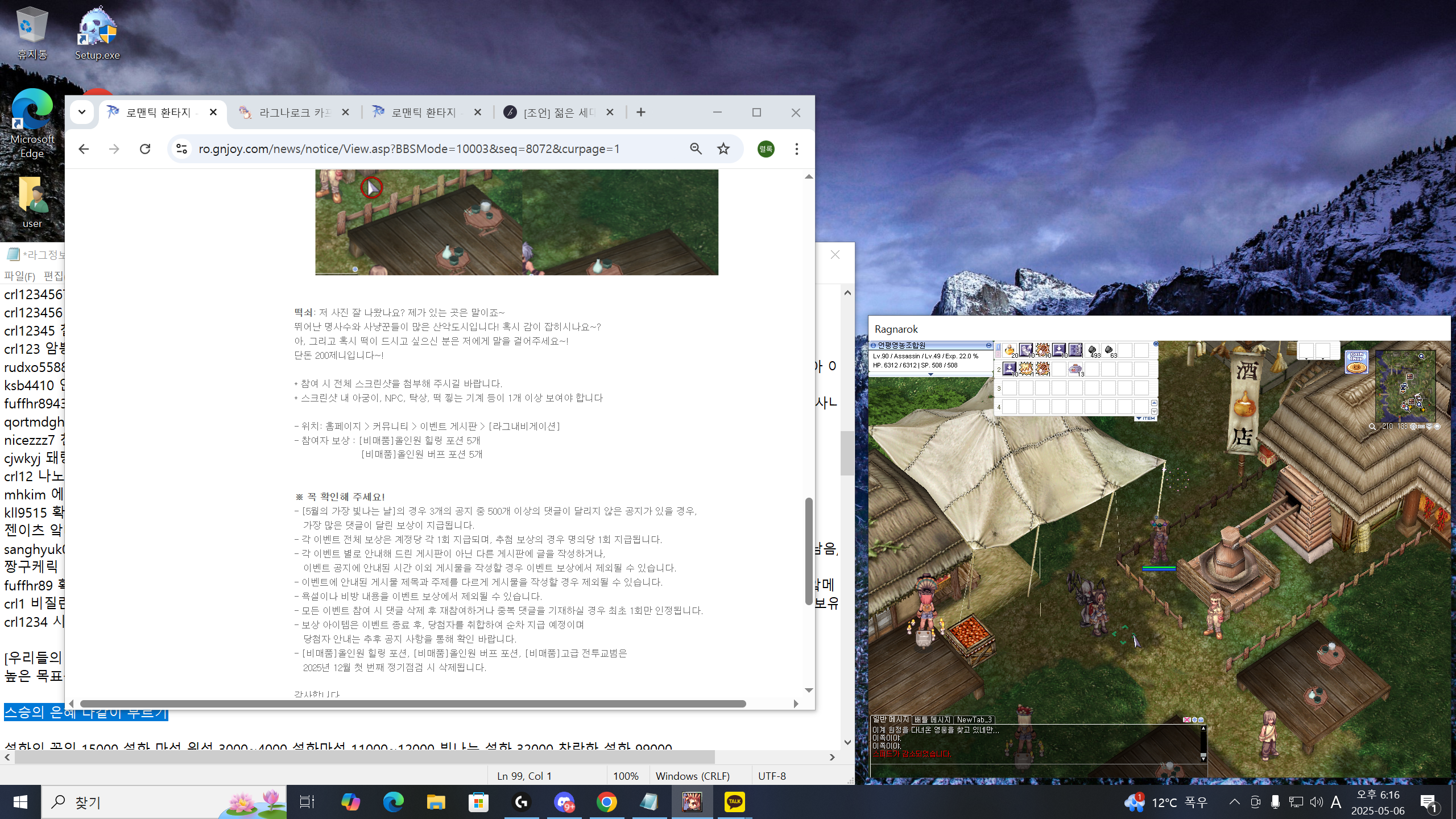This screenshot has height=819, width=1456.
Task: Switch to the NewTab_3 chat tab
Action: (x=974, y=719)
